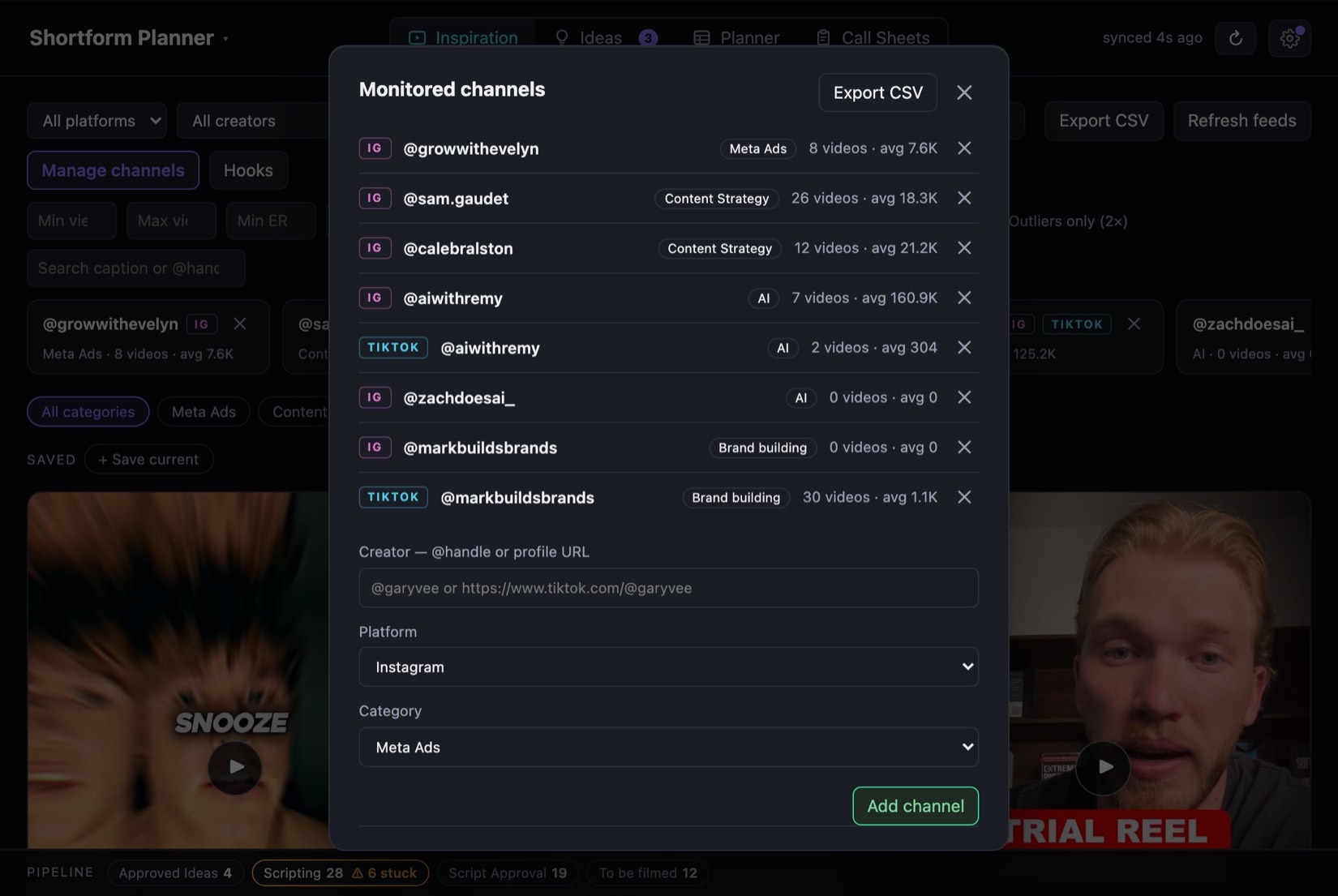The image size is (1338, 896).
Task: Remove @zachdoesai_ from monitored channels
Action: click(964, 397)
